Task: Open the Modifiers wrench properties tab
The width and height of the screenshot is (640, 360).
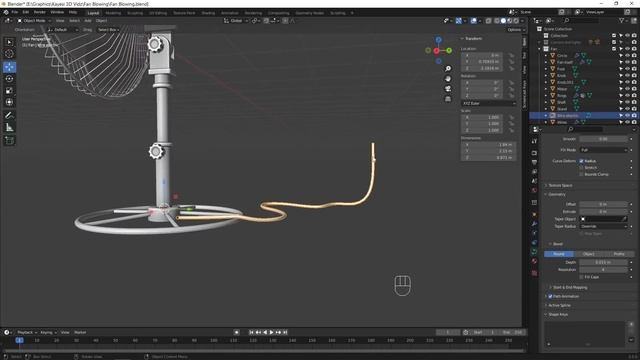Action: point(534,224)
